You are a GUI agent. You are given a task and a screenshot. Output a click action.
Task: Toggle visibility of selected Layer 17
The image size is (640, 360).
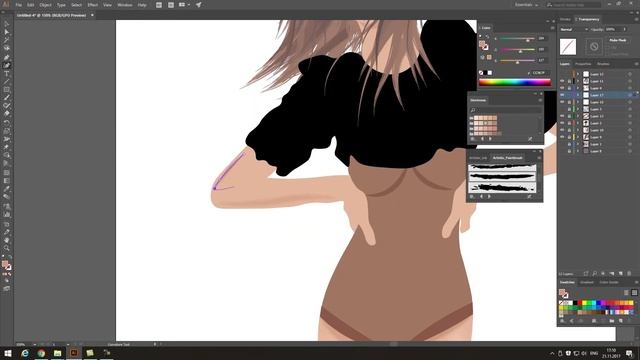pyautogui.click(x=562, y=95)
